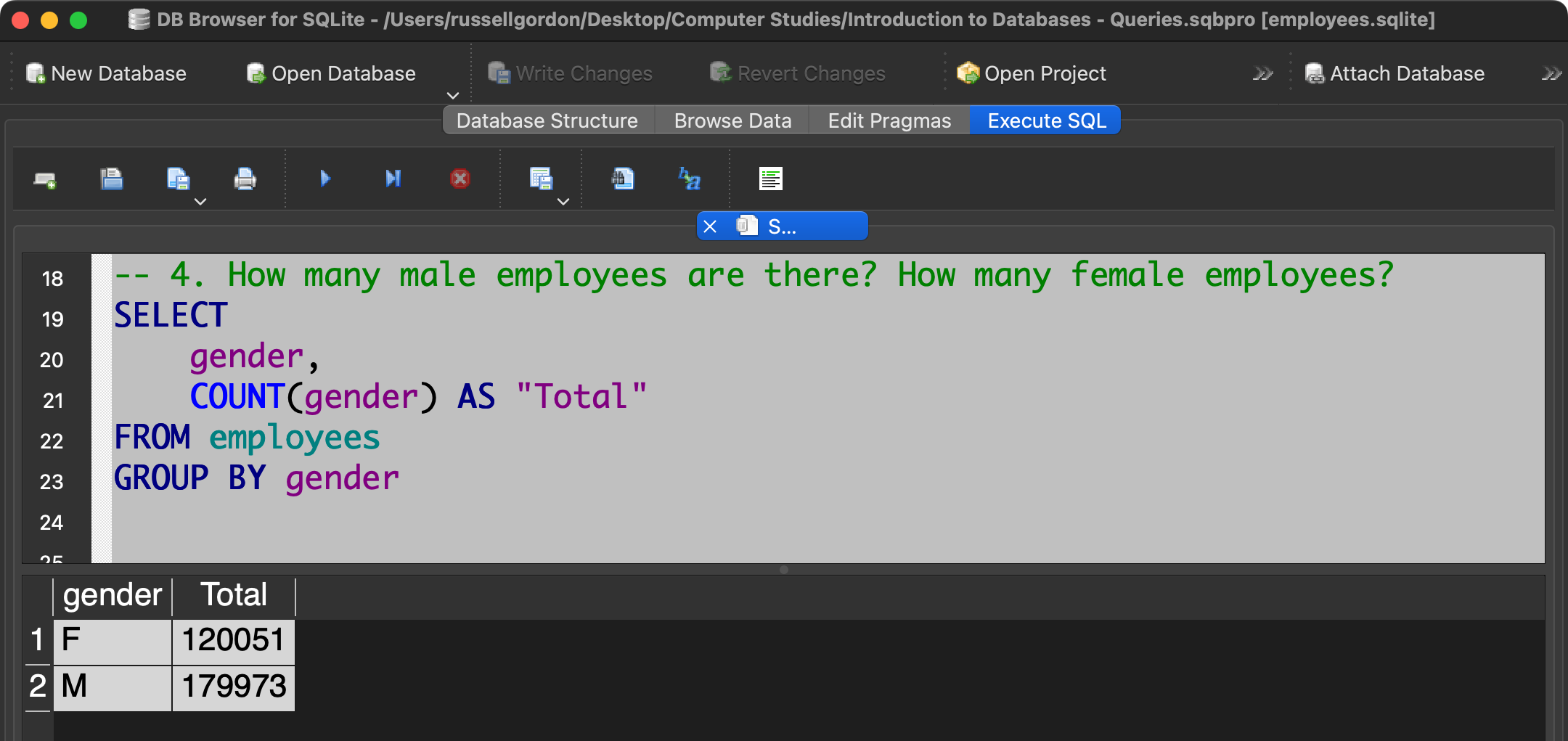Click the splitter handle between editor and results
Image resolution: width=1568 pixels, height=741 pixels.
(783, 570)
